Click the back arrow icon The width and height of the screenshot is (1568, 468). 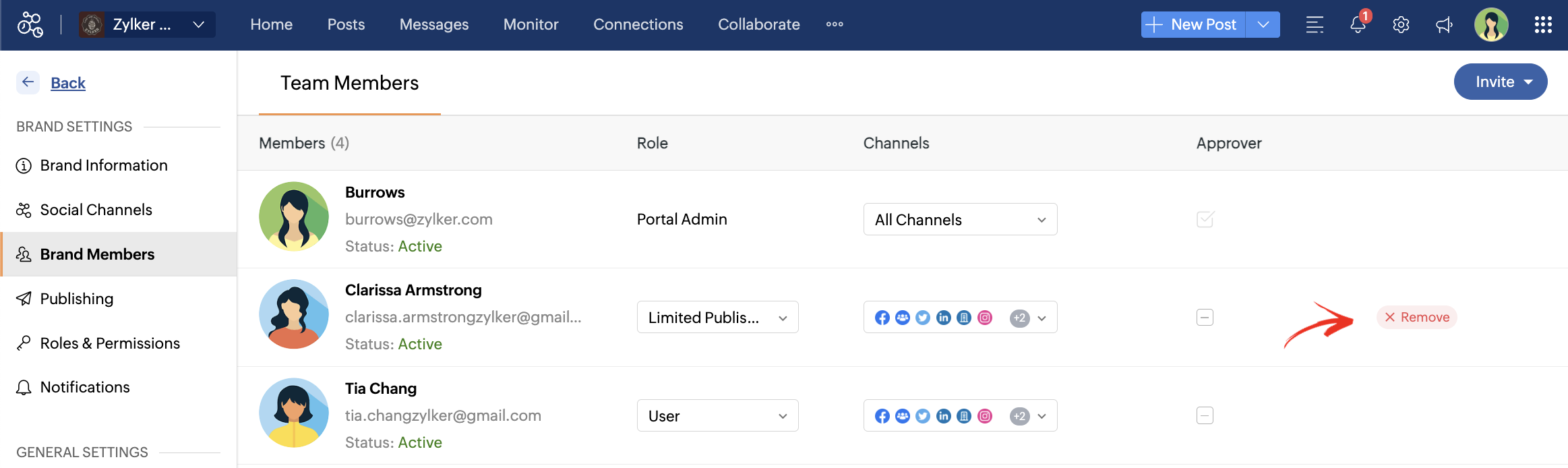[28, 82]
